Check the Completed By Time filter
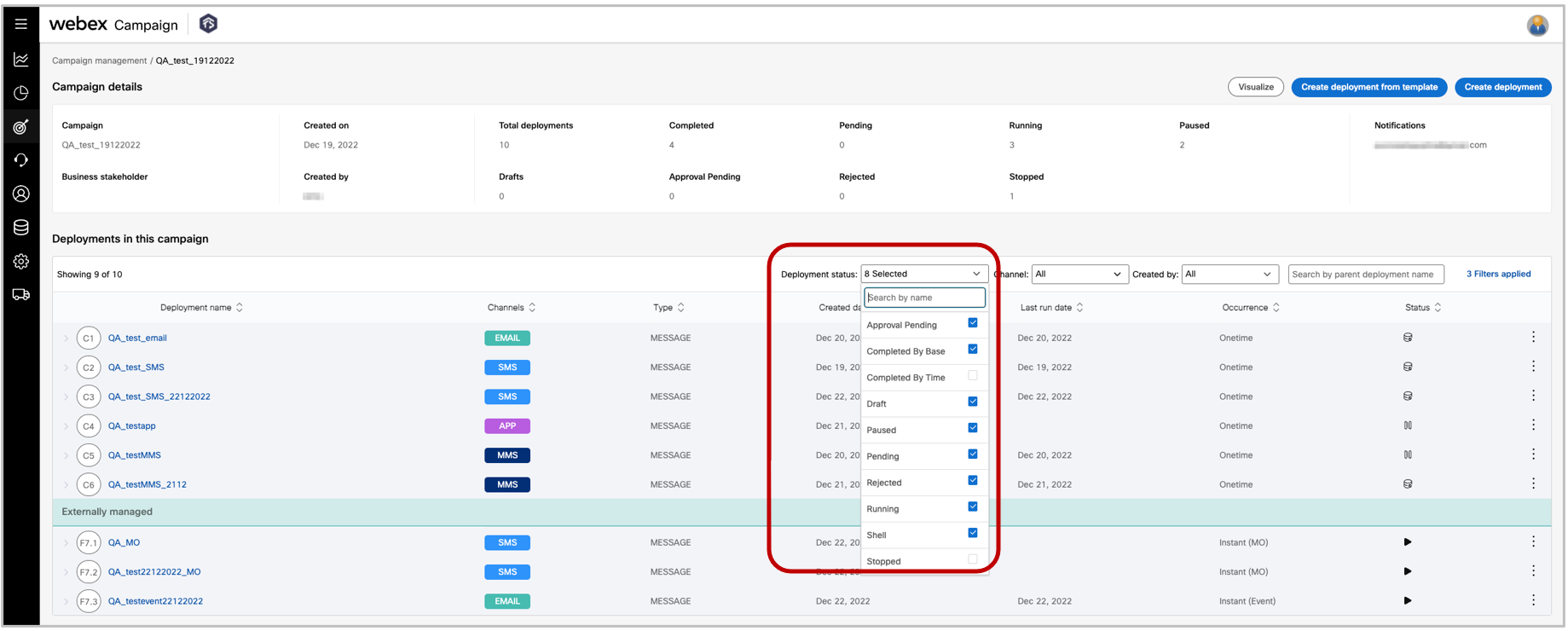The width and height of the screenshot is (1568, 631). point(973,376)
